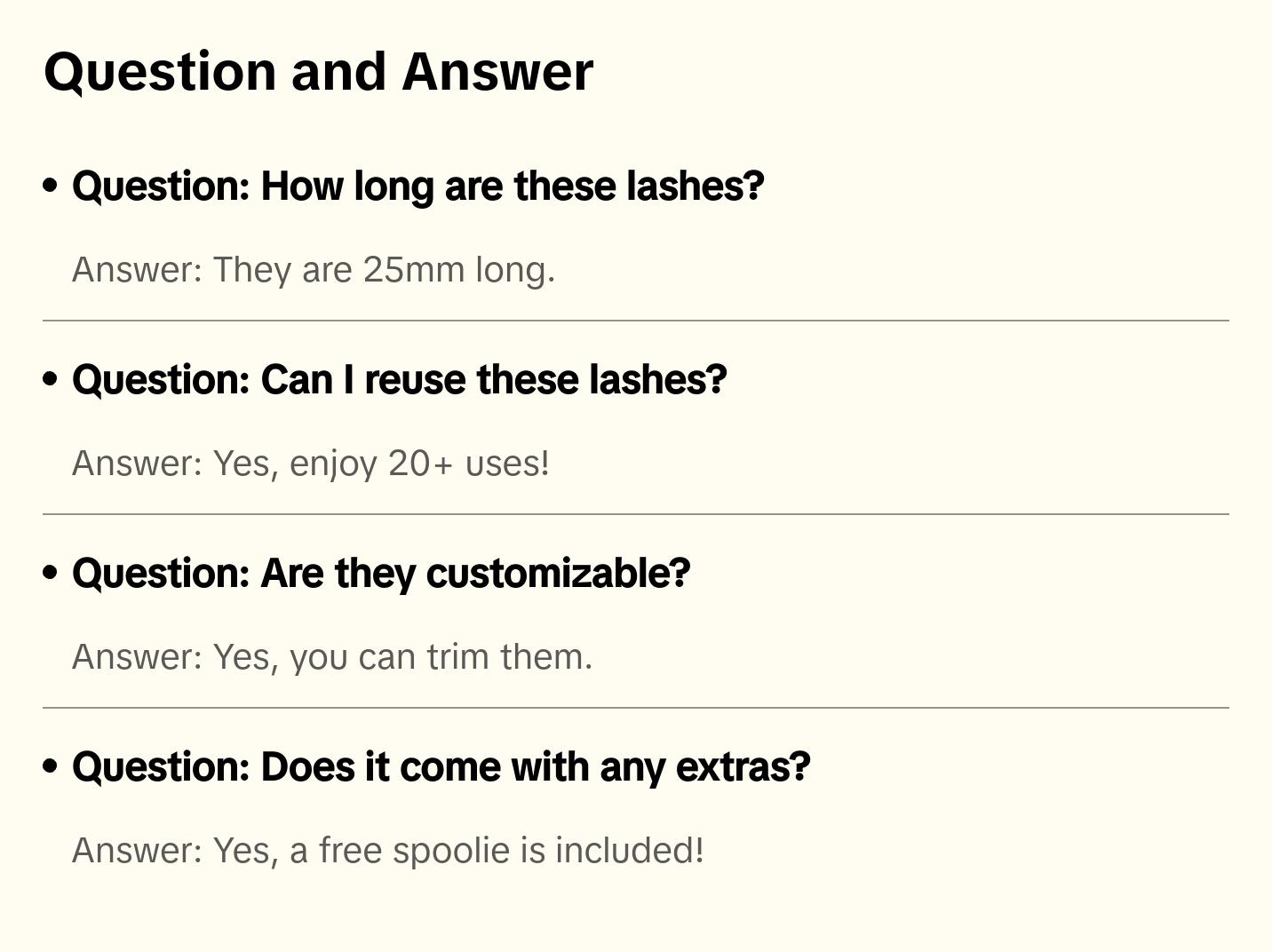Click the bullet beside the customizable question

pyautogui.click(x=51, y=573)
